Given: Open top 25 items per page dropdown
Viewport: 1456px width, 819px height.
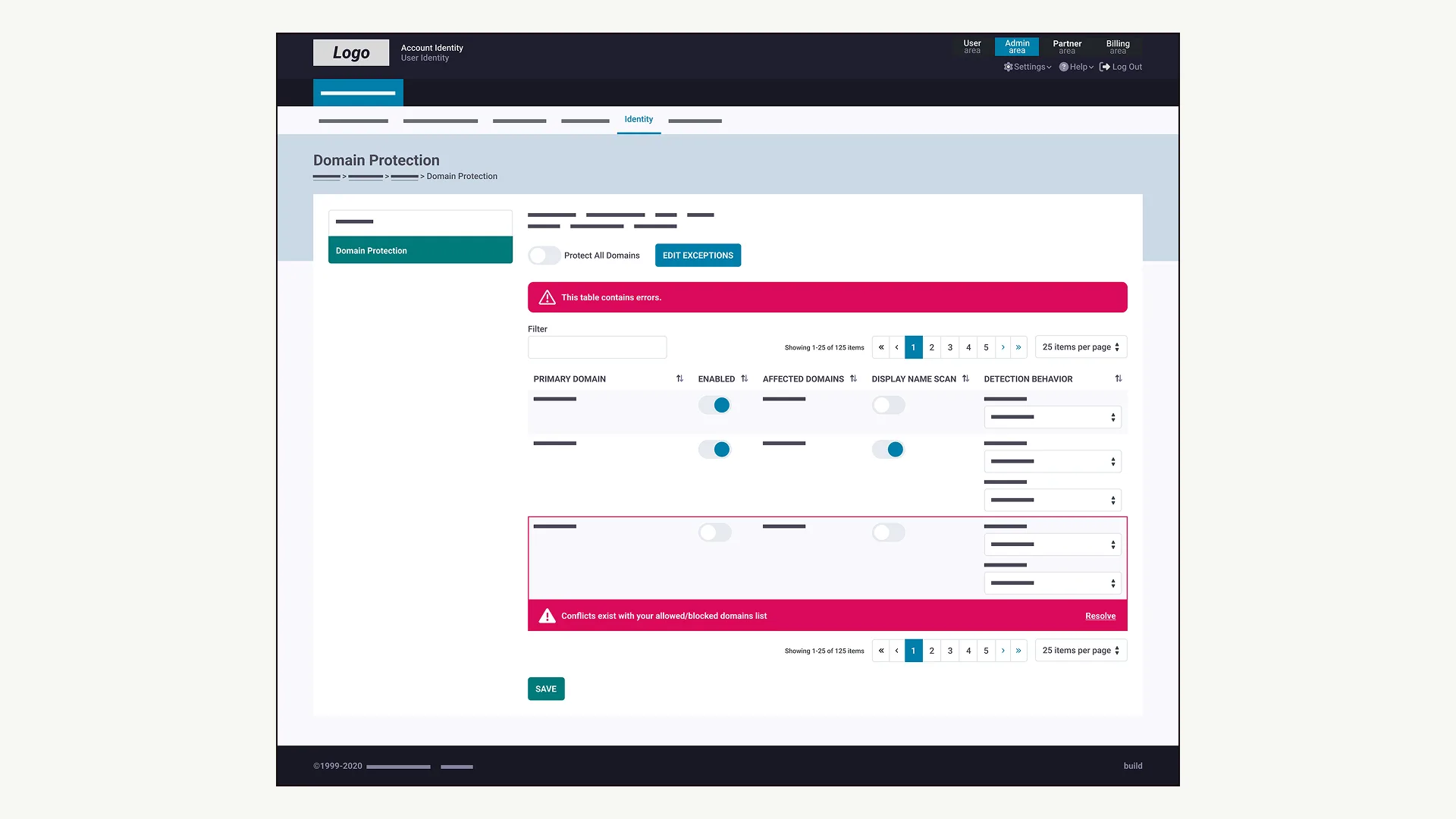Looking at the screenshot, I should pyautogui.click(x=1081, y=347).
